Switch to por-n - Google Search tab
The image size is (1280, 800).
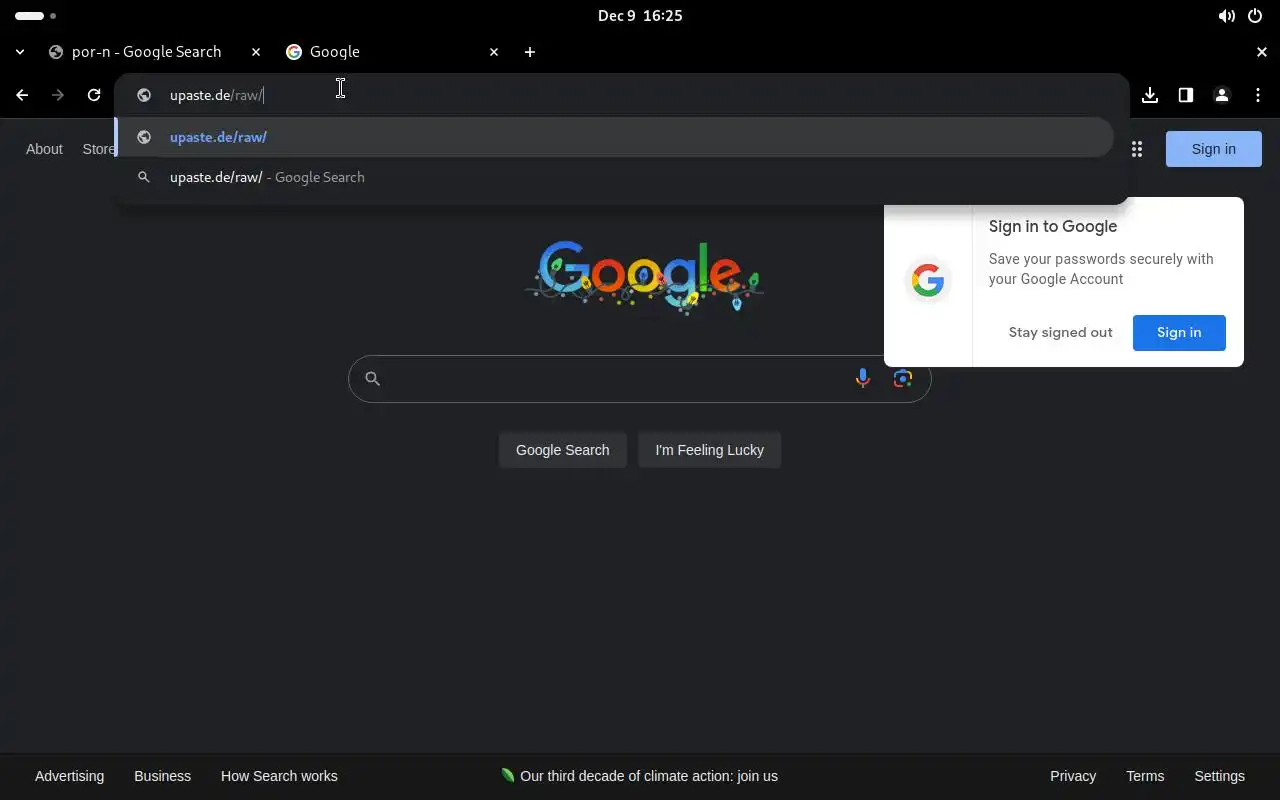(x=146, y=52)
